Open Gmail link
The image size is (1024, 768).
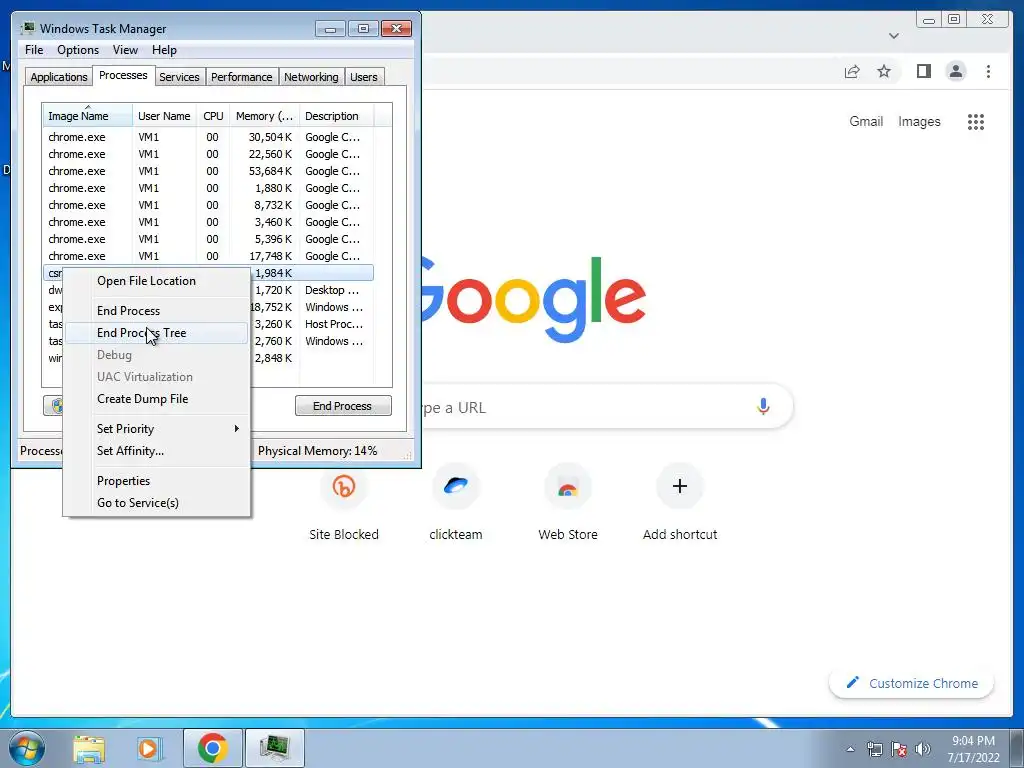point(866,121)
